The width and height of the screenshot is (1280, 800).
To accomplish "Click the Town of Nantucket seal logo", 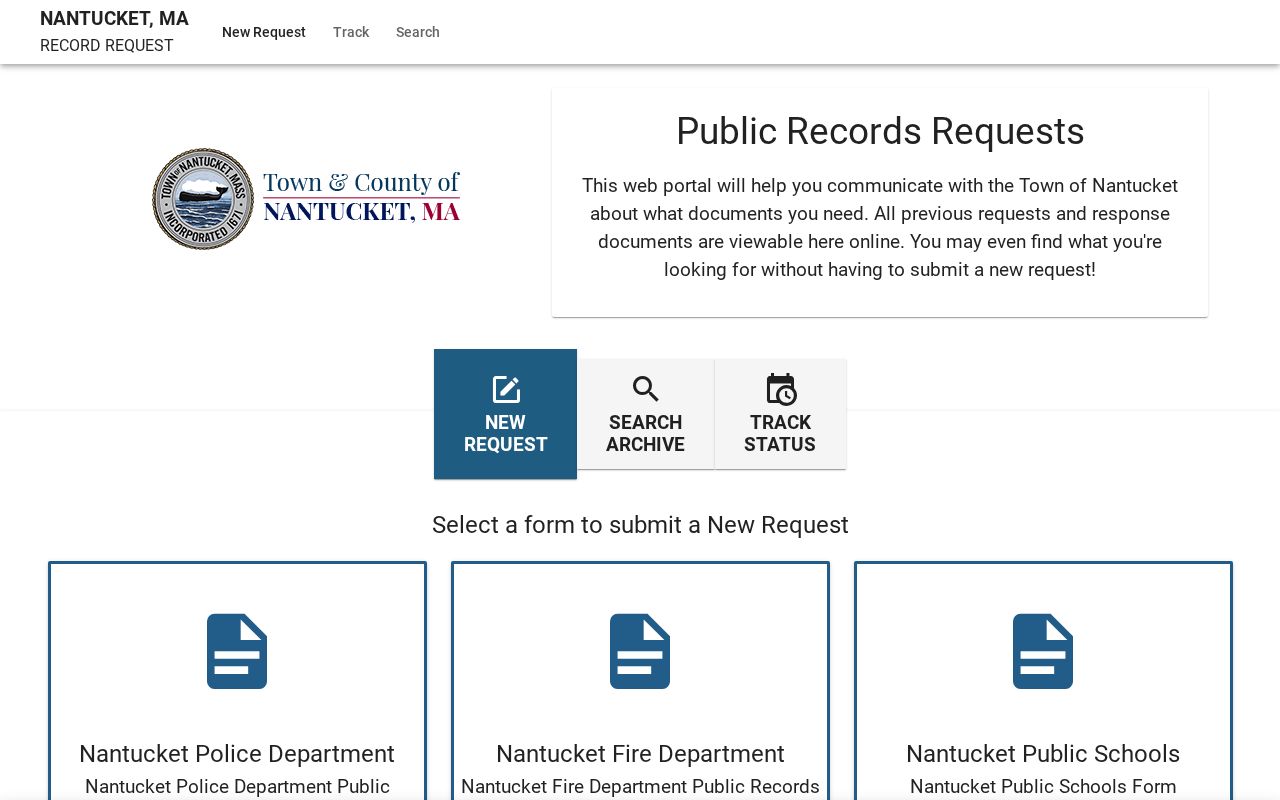I will click(203, 199).
